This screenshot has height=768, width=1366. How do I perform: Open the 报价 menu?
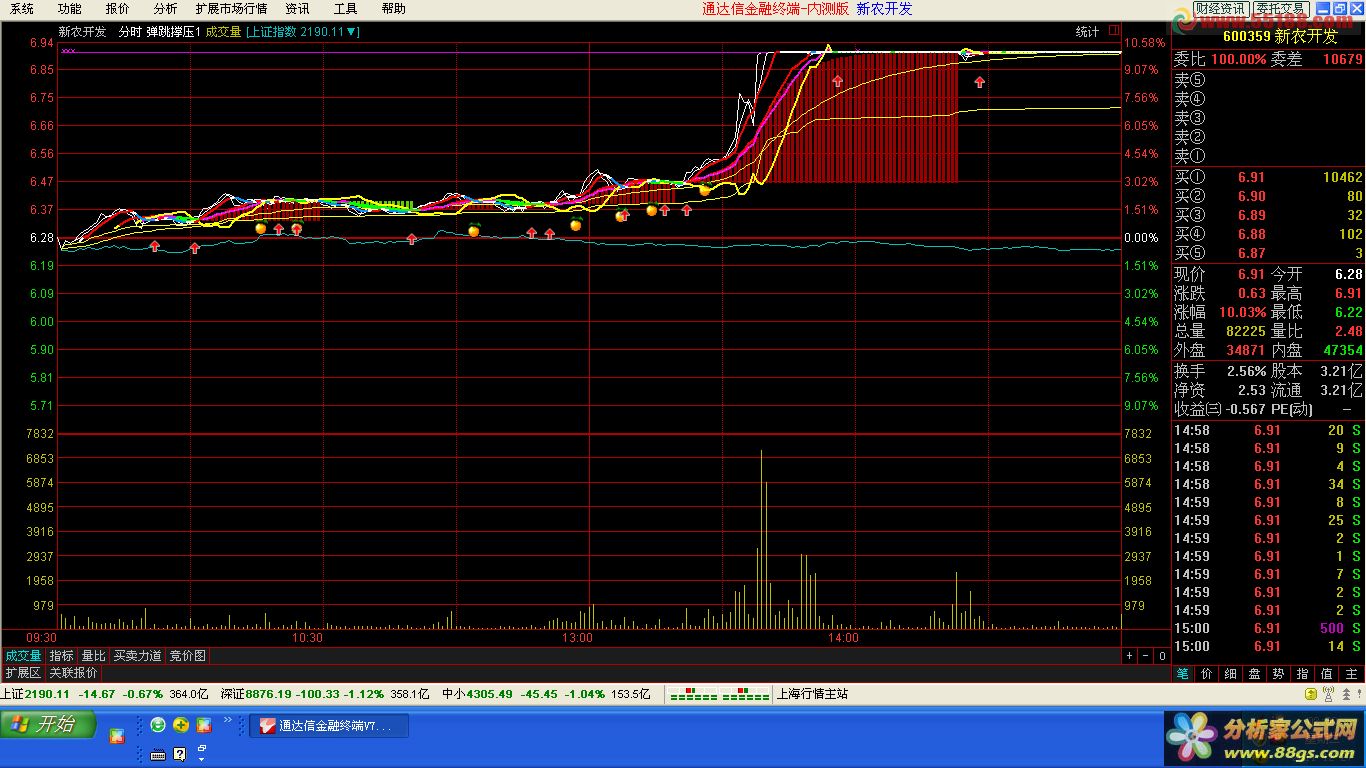point(117,9)
